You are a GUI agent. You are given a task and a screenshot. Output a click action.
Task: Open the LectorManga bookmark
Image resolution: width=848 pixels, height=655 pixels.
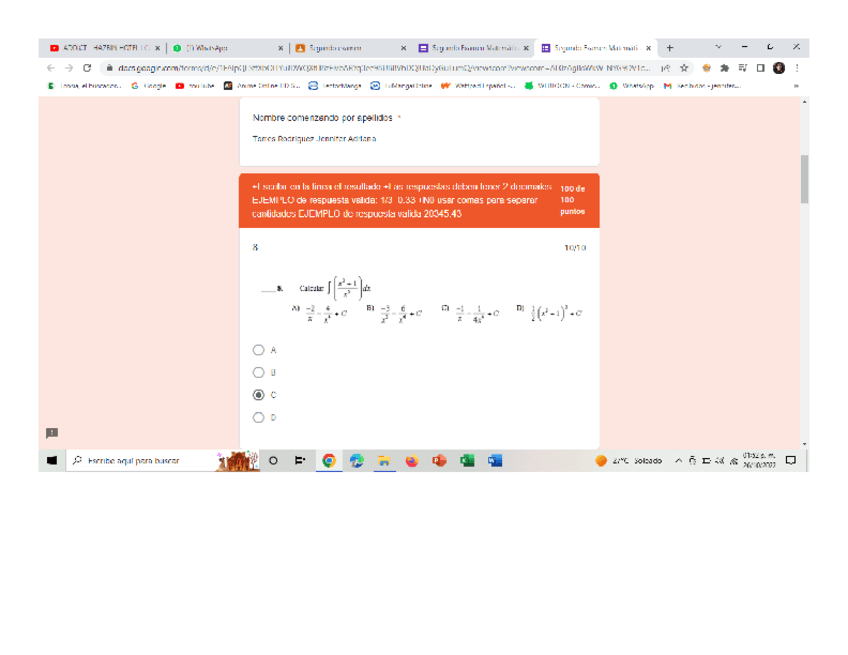coord(335,85)
